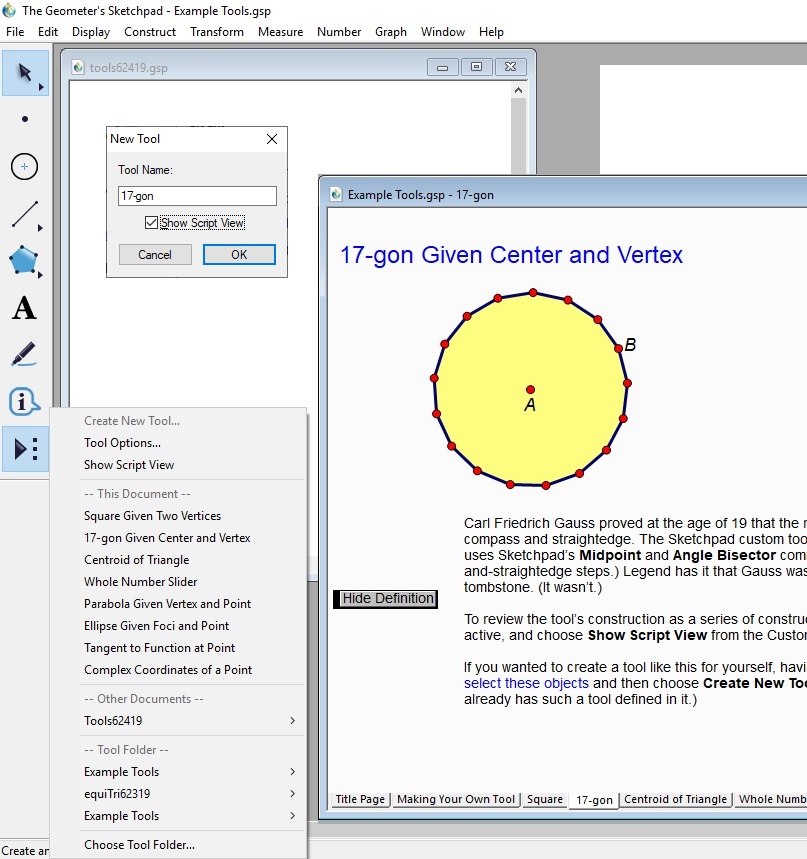Click OK in the New Tool dialog
Image resolution: width=807 pixels, height=859 pixels.
click(239, 255)
